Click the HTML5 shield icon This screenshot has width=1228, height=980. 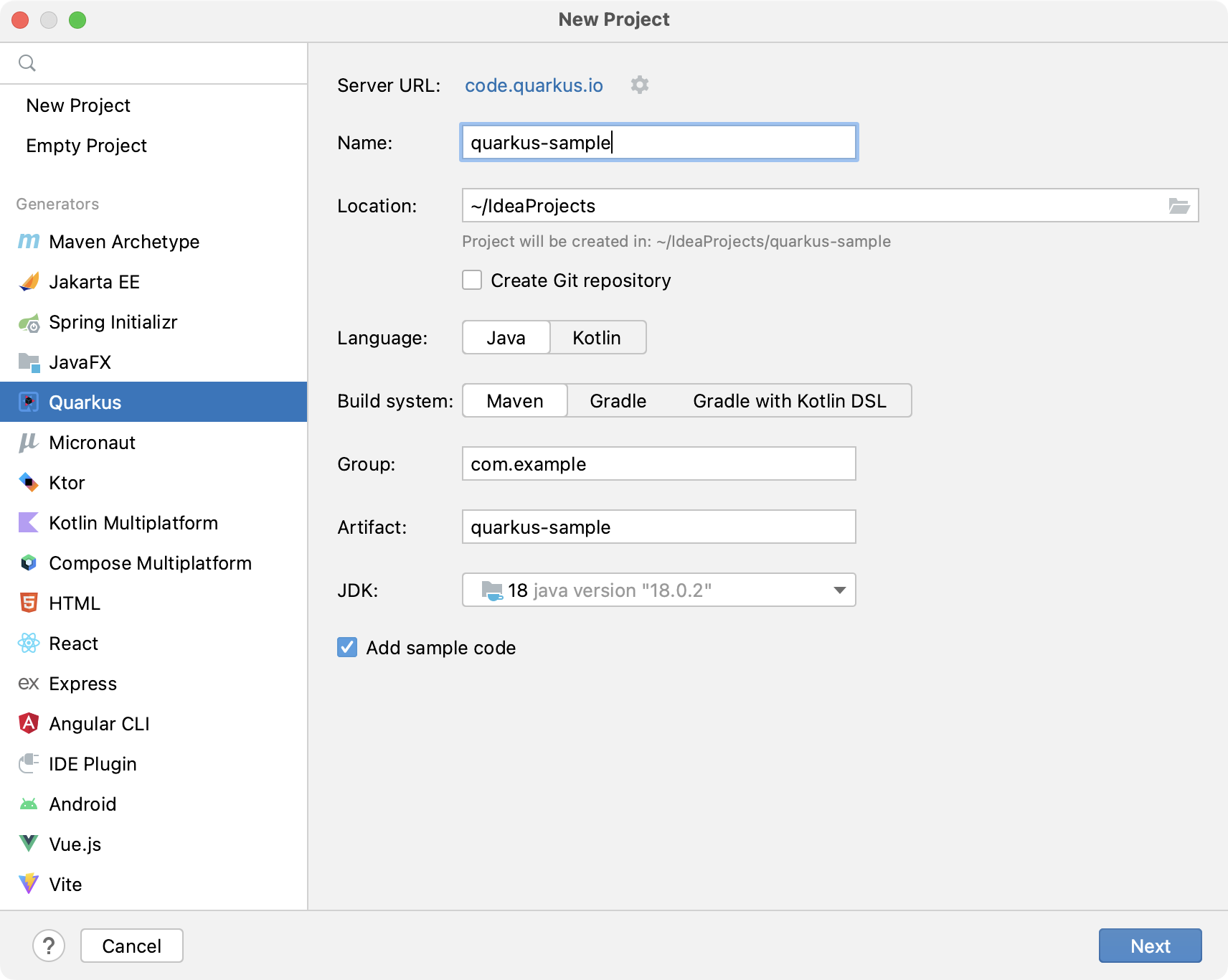[x=29, y=603]
